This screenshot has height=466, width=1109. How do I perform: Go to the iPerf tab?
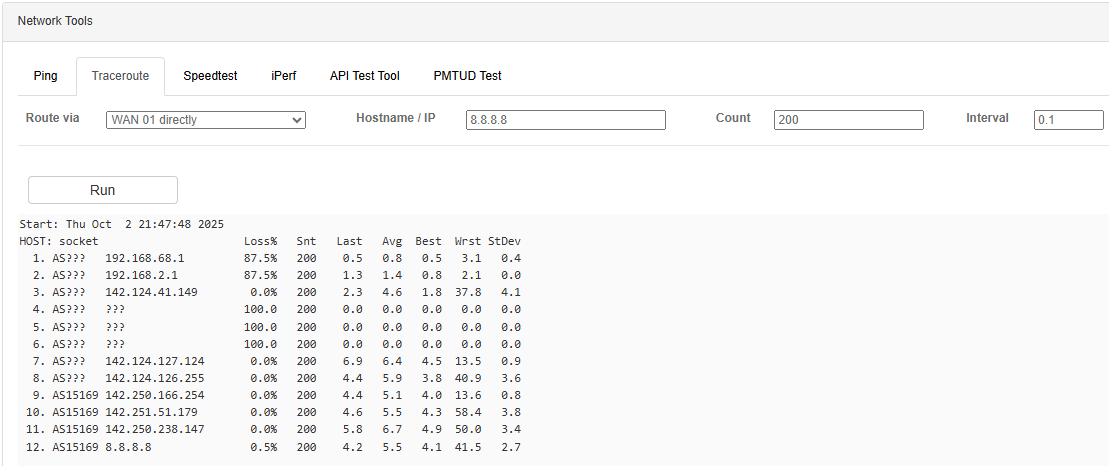pos(283,76)
